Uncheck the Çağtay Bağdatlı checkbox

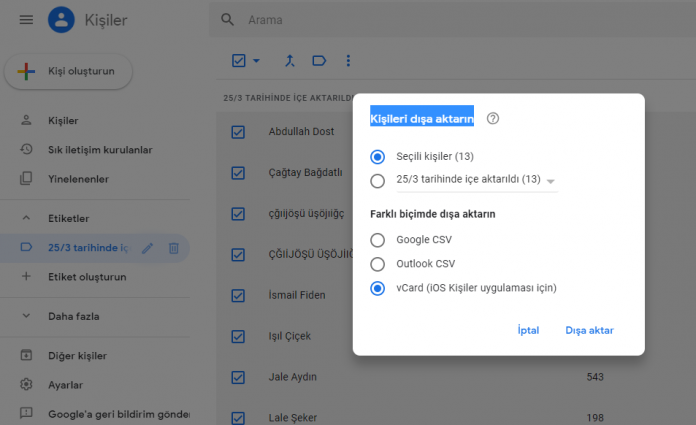(x=238, y=173)
